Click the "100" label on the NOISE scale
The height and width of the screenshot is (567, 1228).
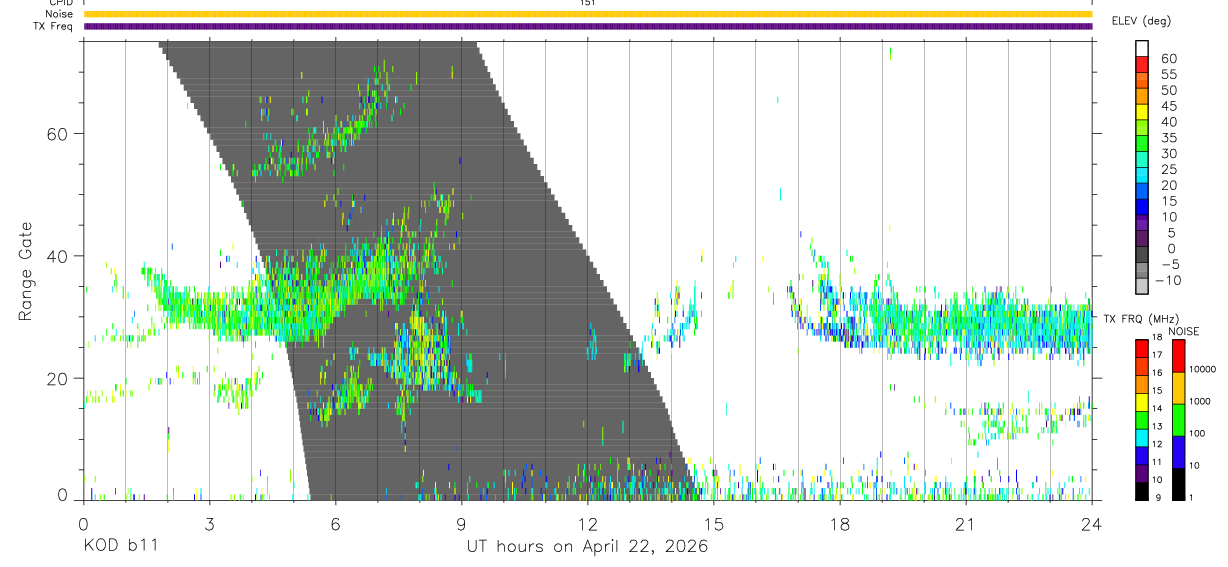pos(1196,433)
